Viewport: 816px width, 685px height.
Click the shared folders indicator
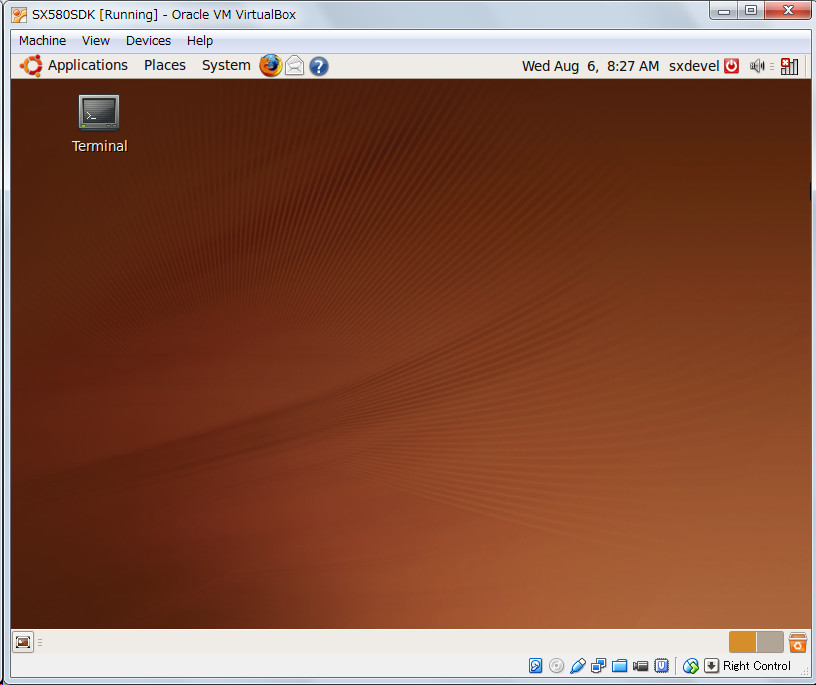pyautogui.click(x=619, y=666)
